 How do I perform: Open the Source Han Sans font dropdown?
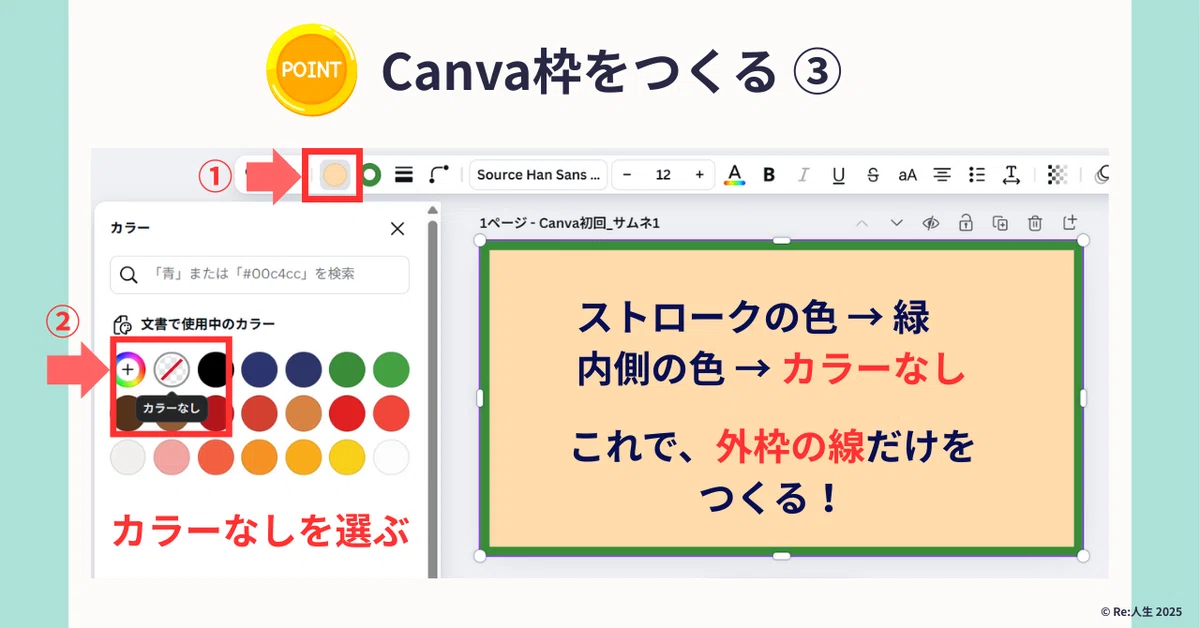[x=538, y=174]
